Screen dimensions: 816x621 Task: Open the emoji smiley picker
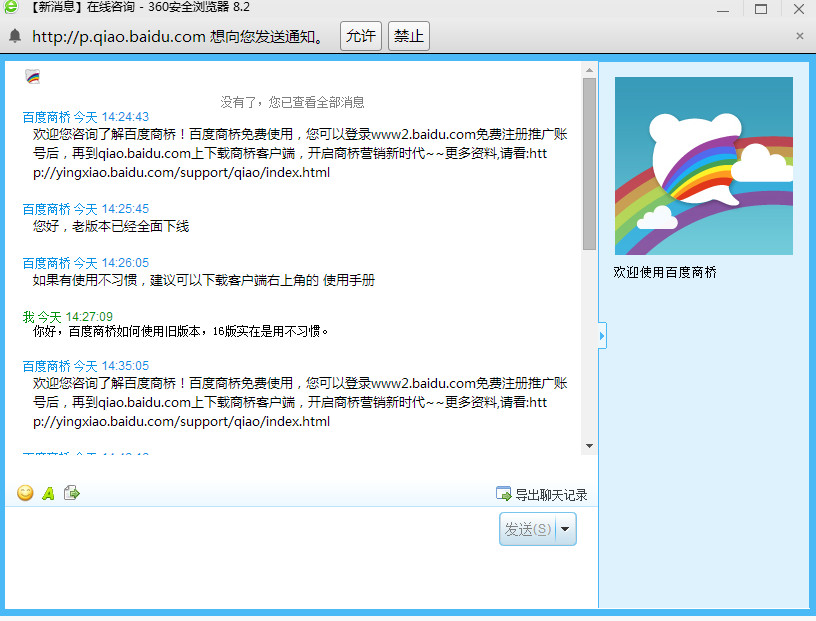[x=25, y=492]
